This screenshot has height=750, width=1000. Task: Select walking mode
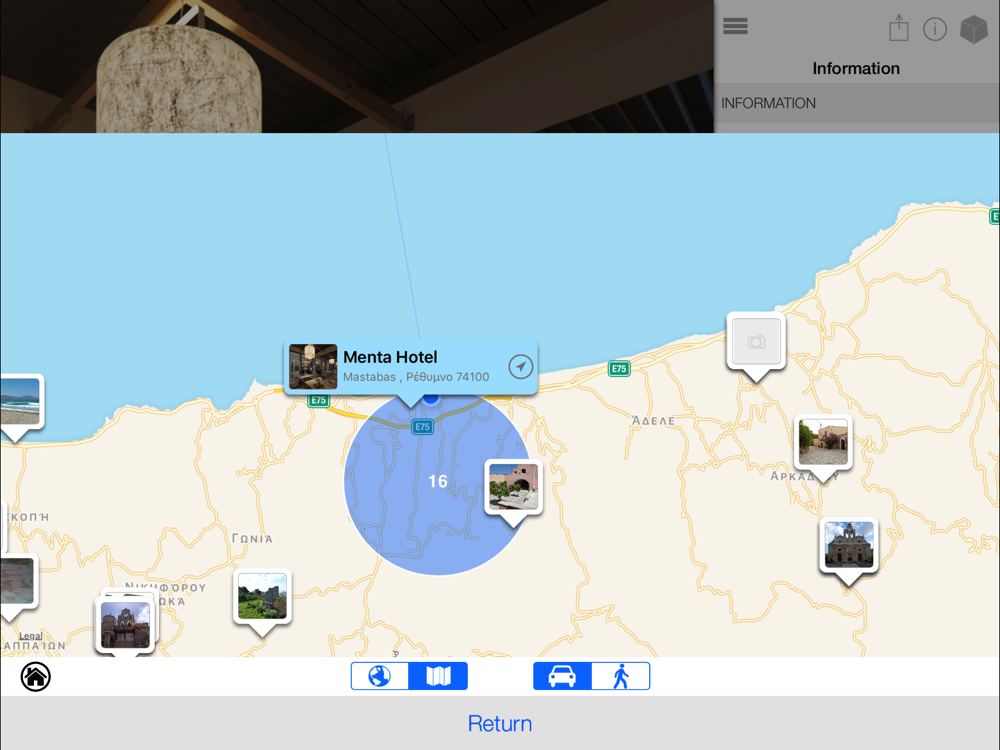[x=621, y=676]
